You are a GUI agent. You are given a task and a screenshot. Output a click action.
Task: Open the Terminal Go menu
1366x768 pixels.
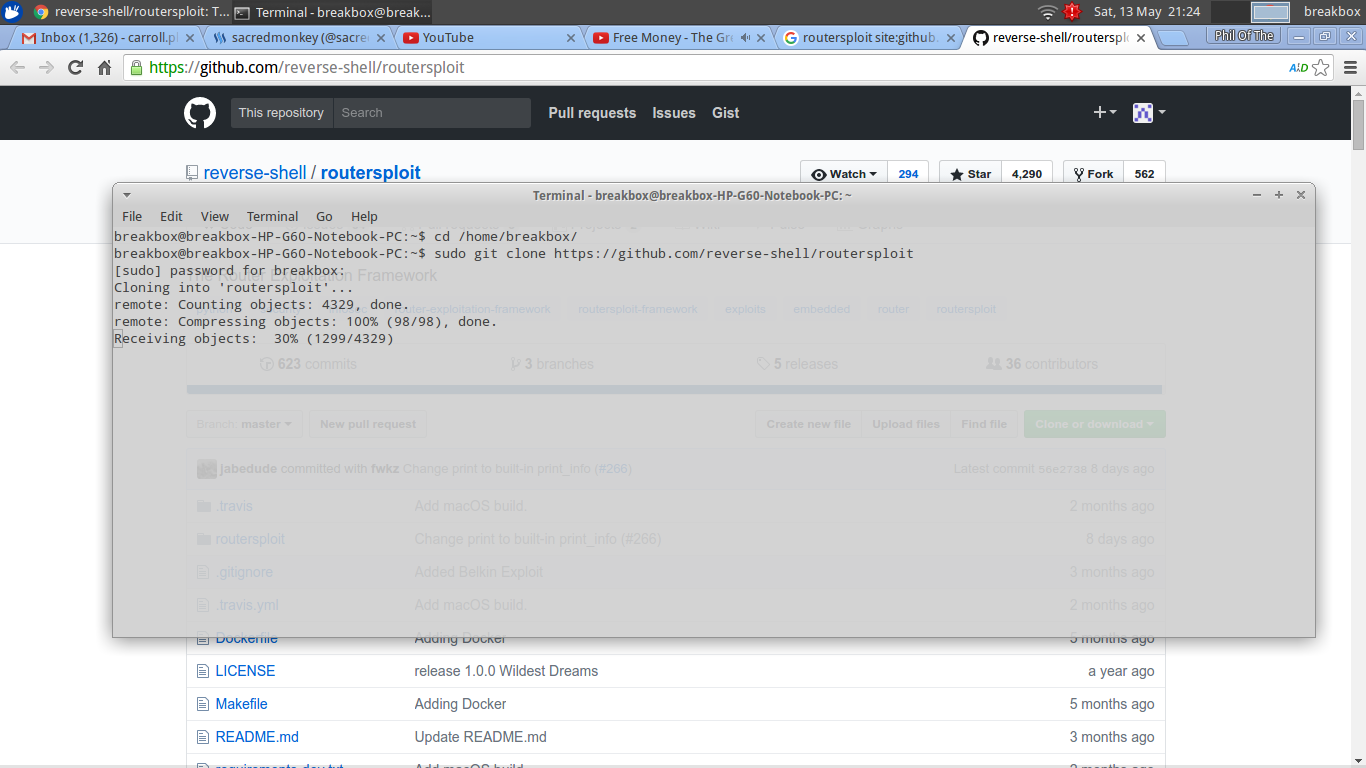[x=324, y=216]
